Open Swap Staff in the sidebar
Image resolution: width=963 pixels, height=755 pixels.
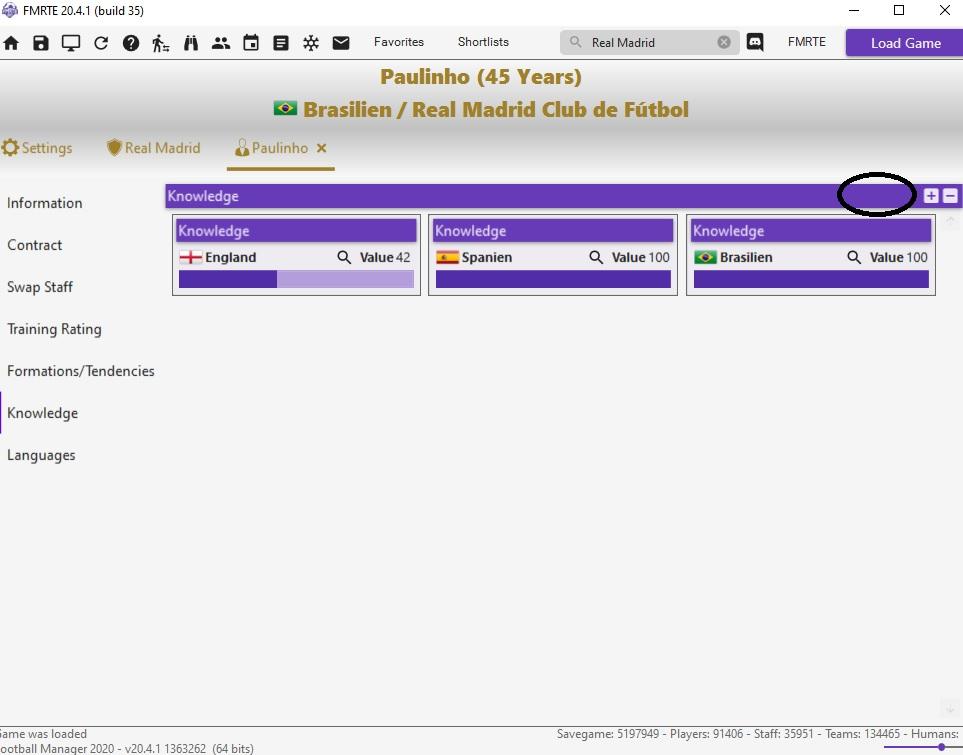40,287
